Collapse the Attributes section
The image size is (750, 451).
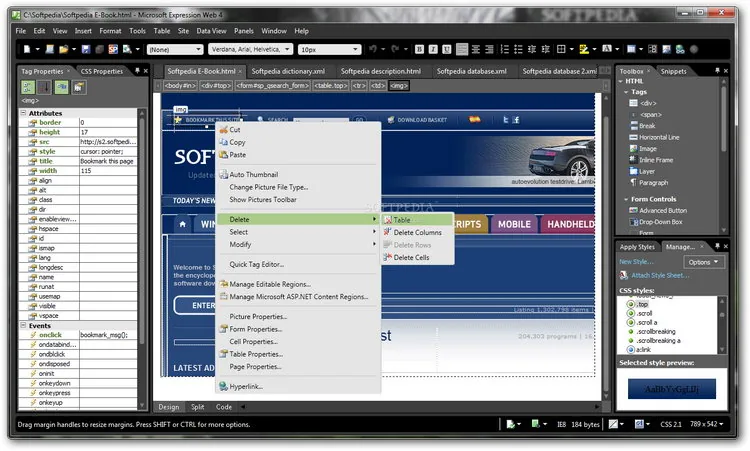click(x=23, y=113)
